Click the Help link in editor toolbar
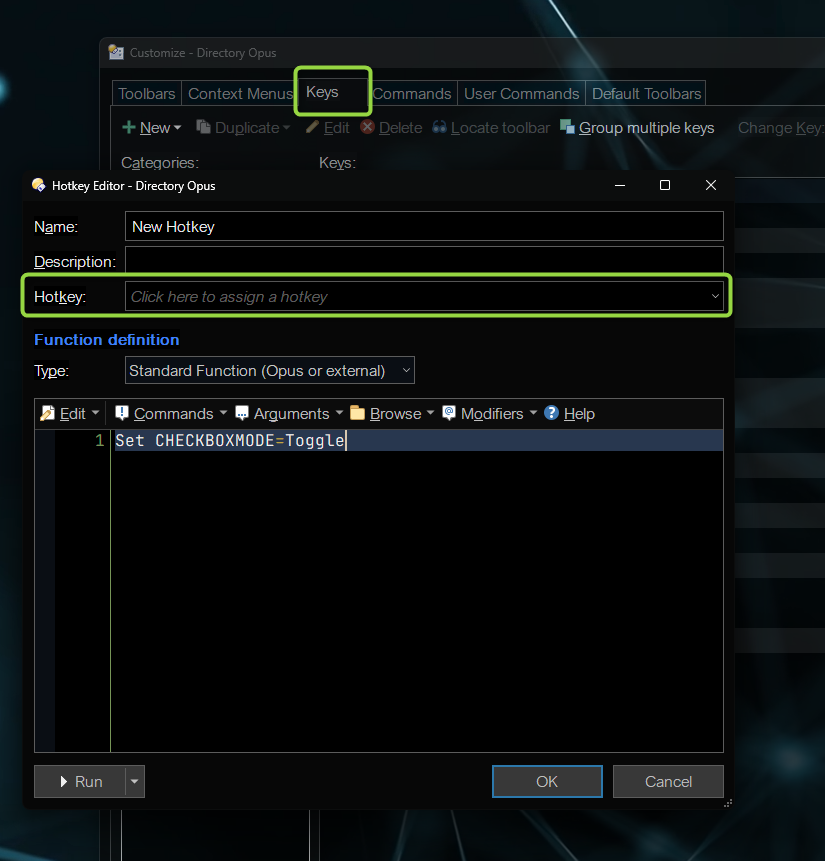825x861 pixels. [x=579, y=413]
